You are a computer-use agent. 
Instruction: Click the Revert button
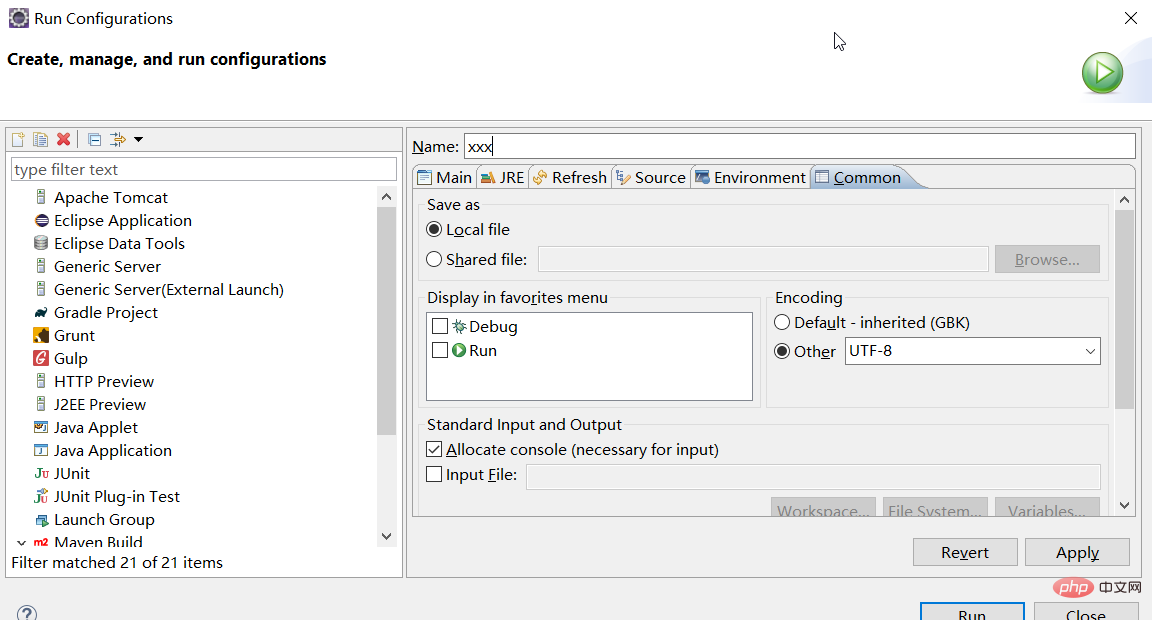pyautogui.click(x=964, y=553)
